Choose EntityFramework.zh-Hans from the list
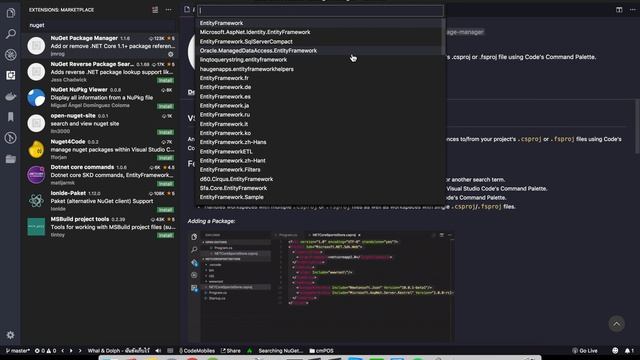Viewport: 640px width, 360px height. click(319, 142)
